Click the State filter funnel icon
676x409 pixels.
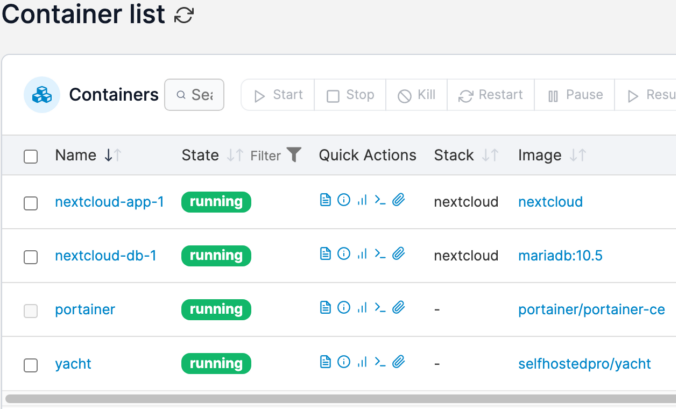point(294,155)
